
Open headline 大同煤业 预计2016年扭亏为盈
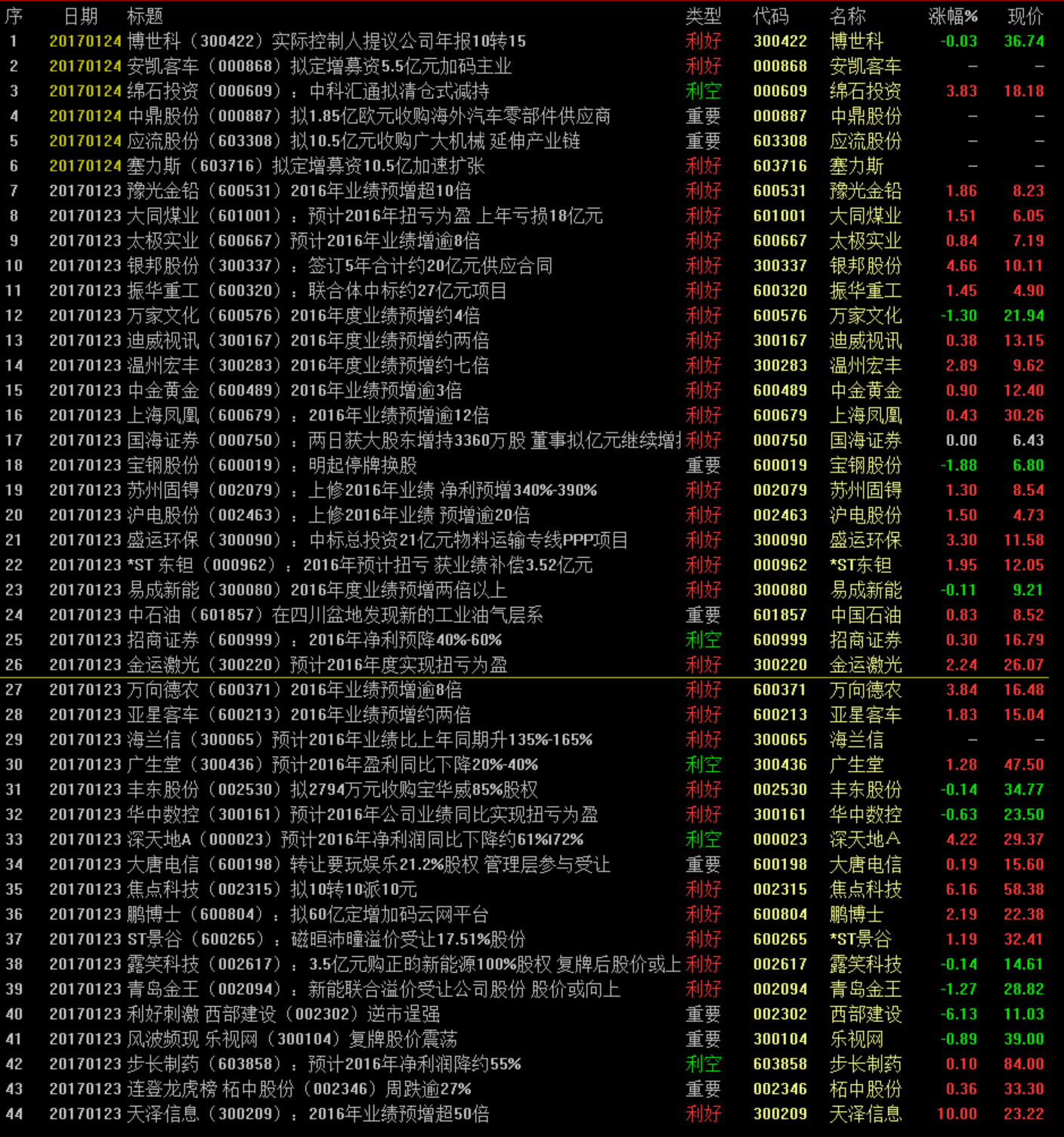coord(365,215)
